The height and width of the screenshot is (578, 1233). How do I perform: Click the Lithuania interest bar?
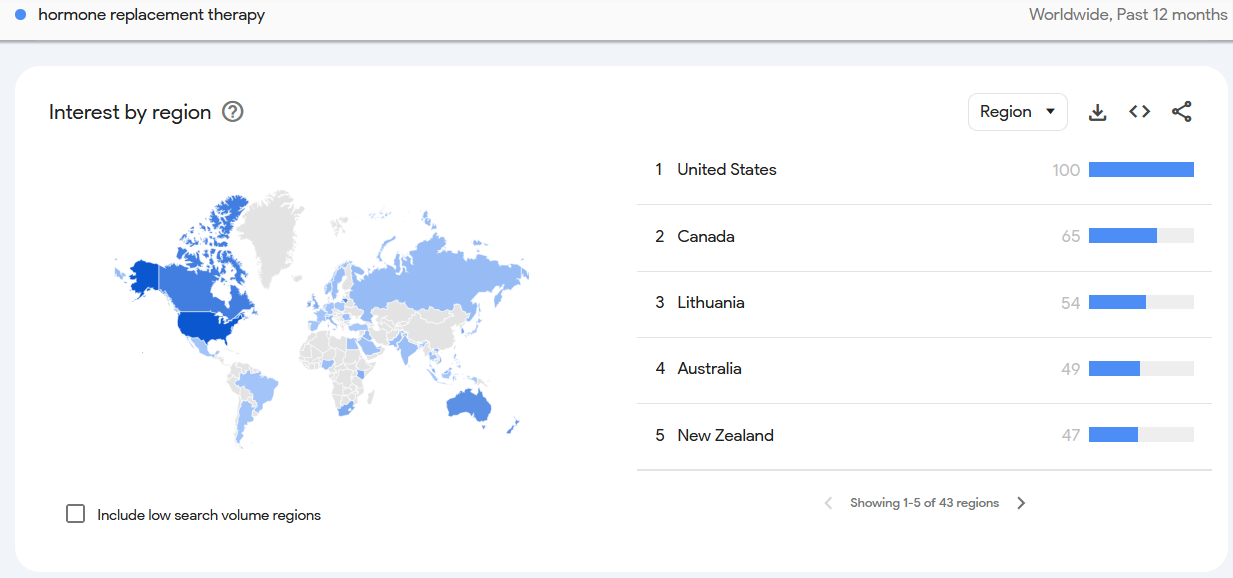(1141, 302)
